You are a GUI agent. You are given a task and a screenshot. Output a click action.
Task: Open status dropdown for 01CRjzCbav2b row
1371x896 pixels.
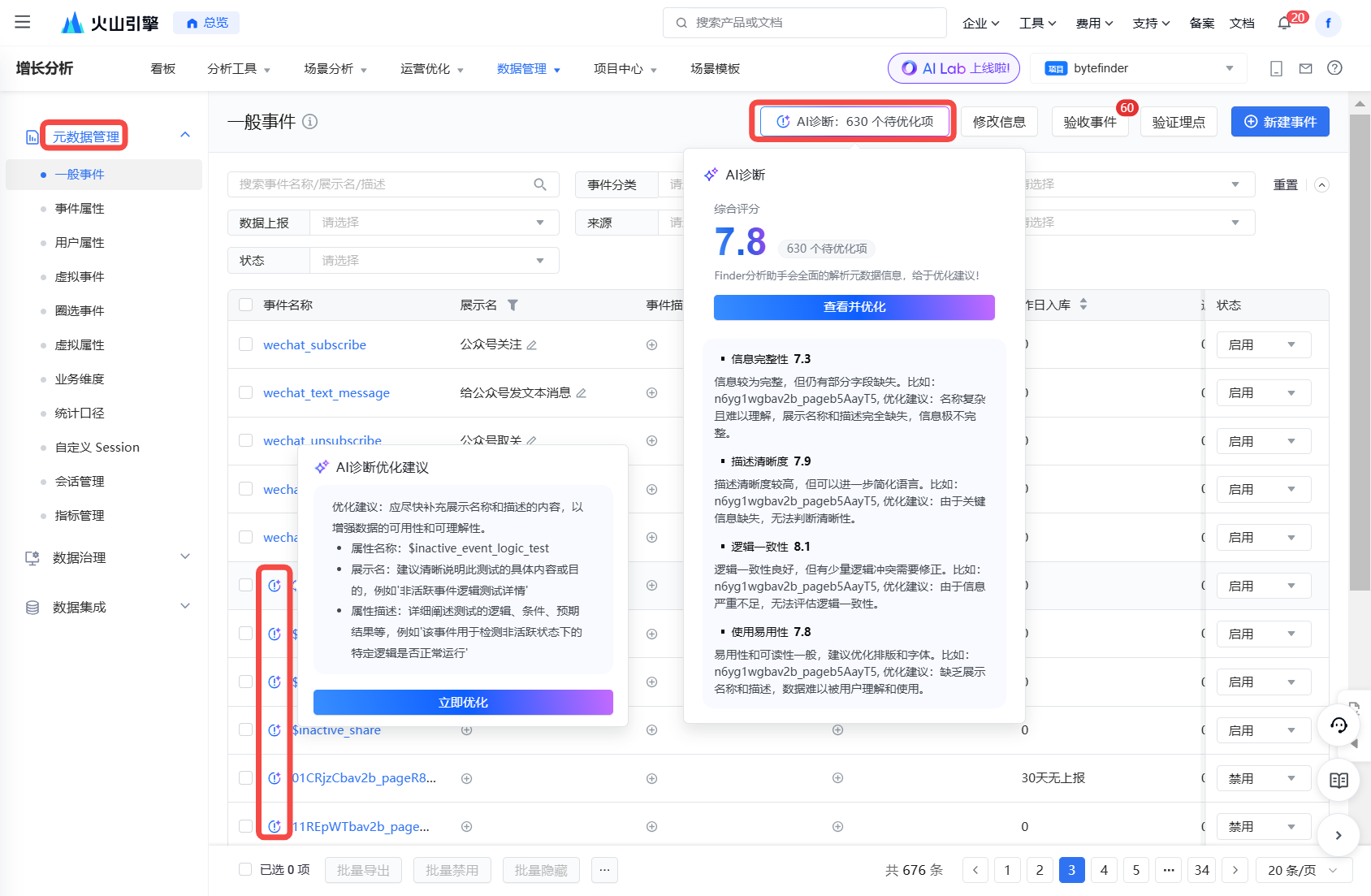point(1264,778)
